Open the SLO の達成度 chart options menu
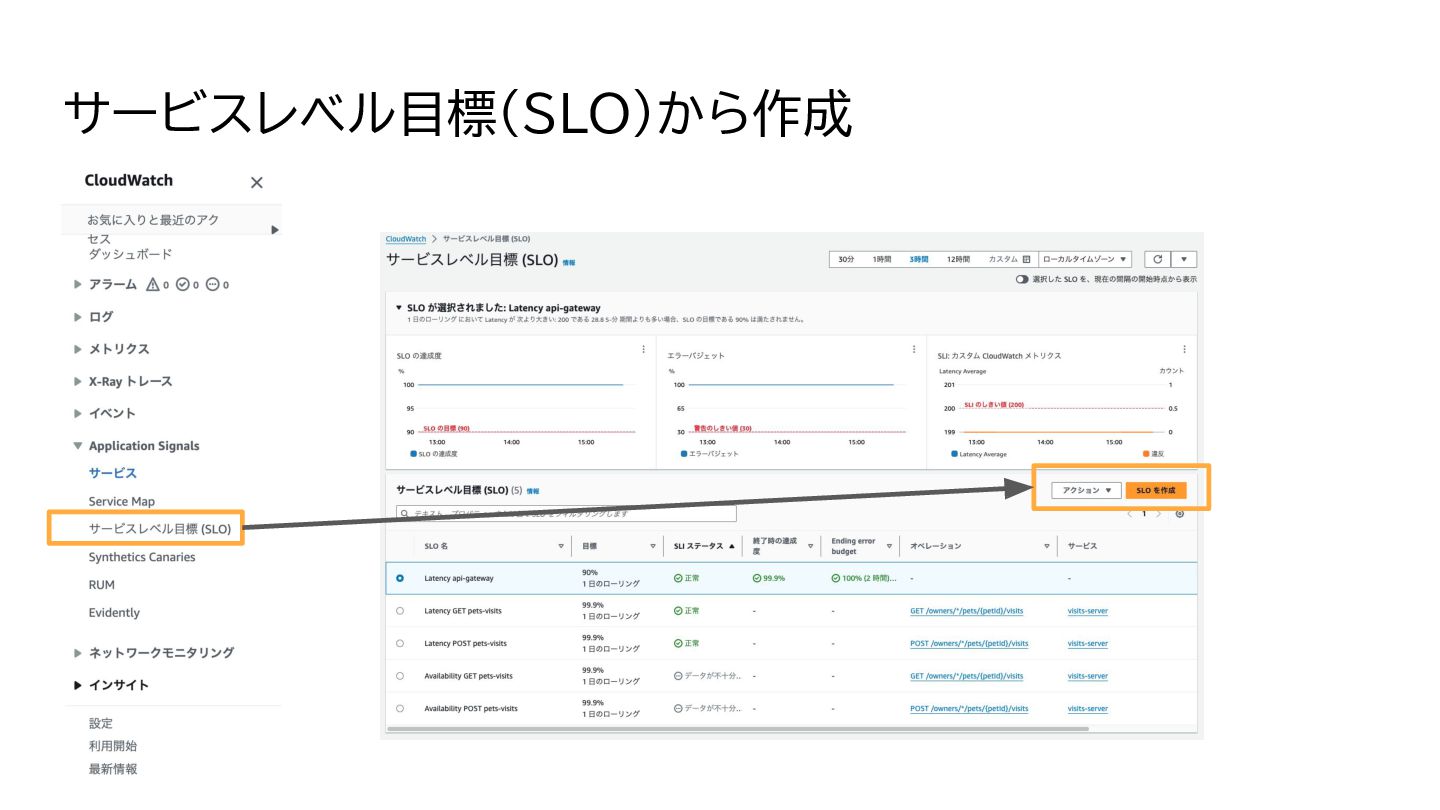The width and height of the screenshot is (1440, 810). pos(643,349)
